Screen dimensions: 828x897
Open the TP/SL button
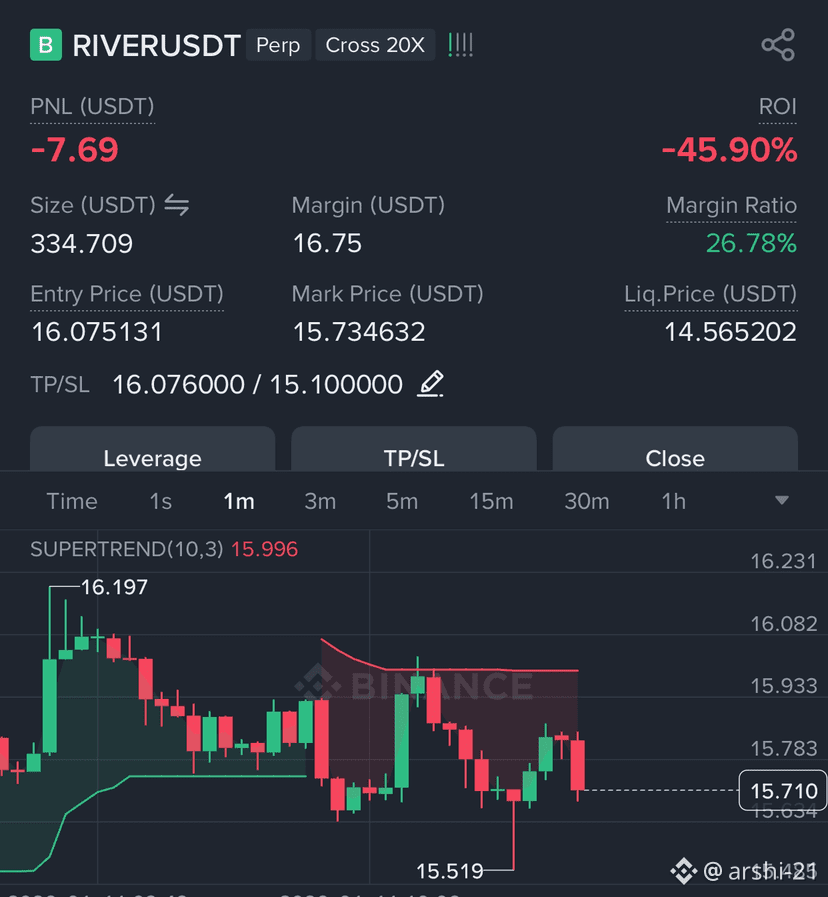coord(414,449)
